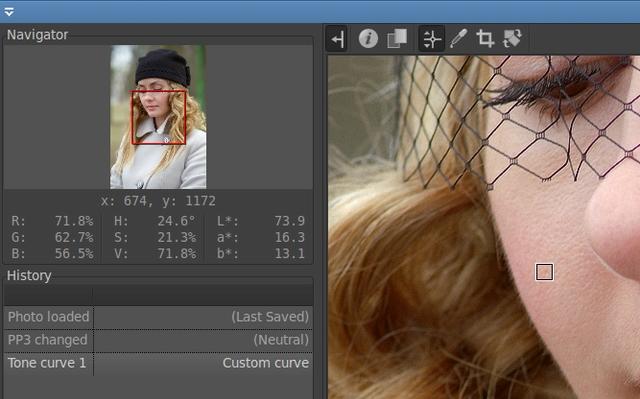640x399 pixels.
Task: Click the B: 56.5% value readout
Action: tap(52, 254)
